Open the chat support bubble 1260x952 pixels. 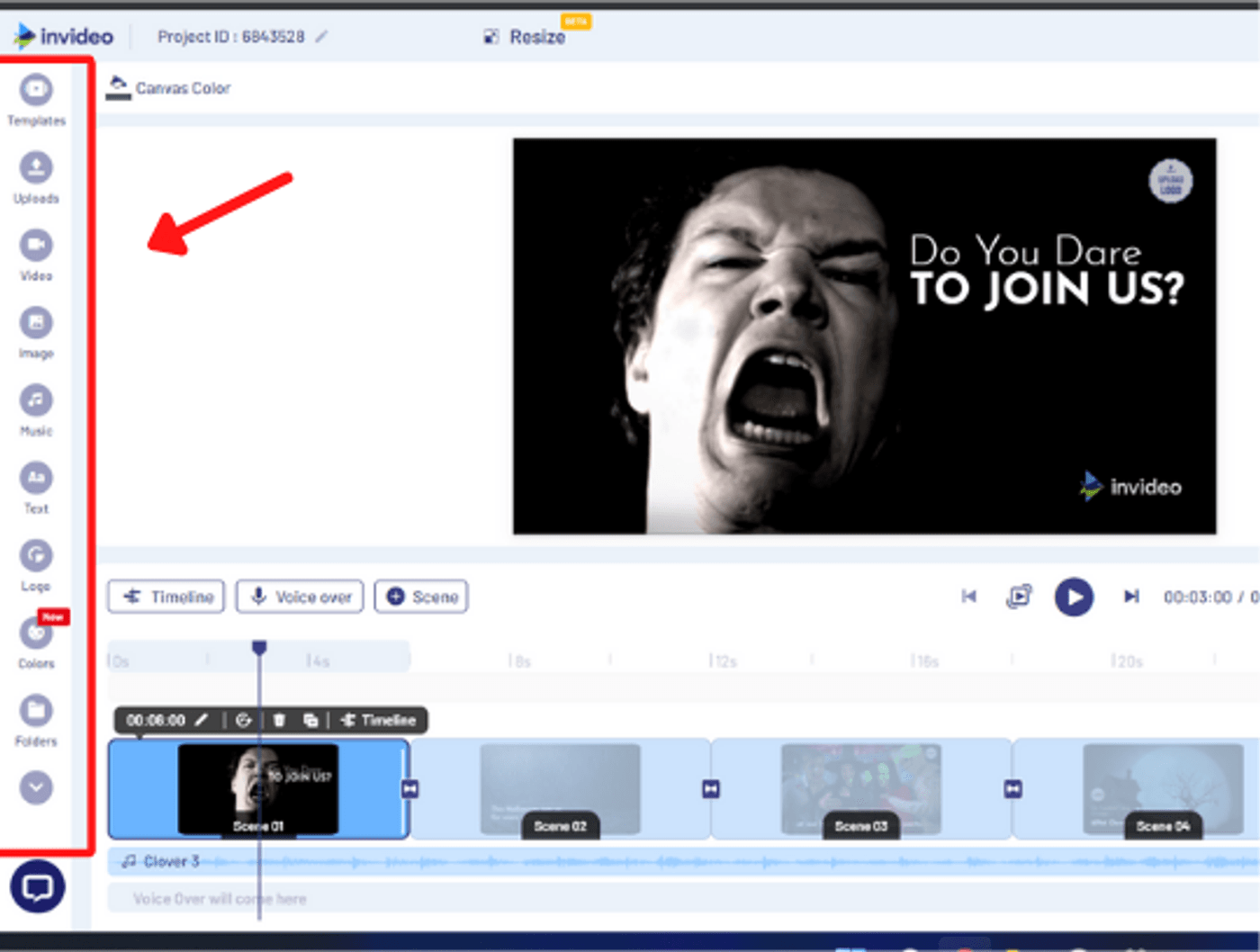(38, 887)
